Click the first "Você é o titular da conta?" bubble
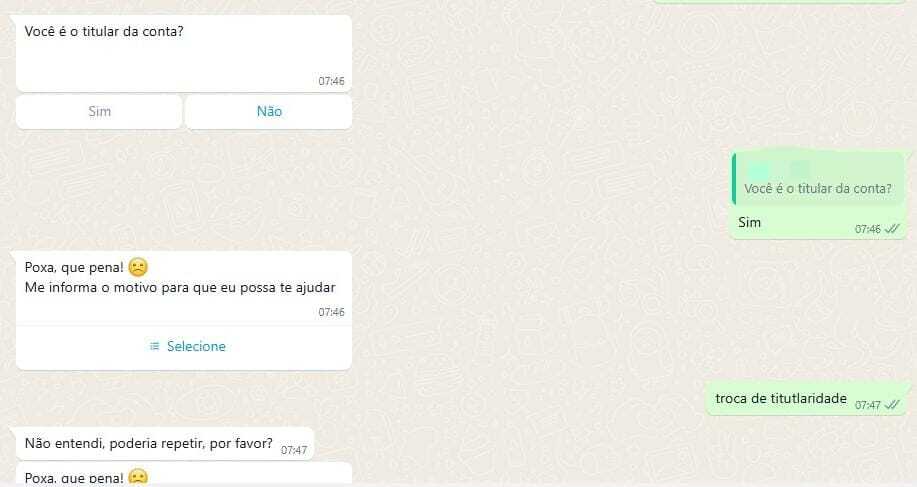 click(x=184, y=53)
